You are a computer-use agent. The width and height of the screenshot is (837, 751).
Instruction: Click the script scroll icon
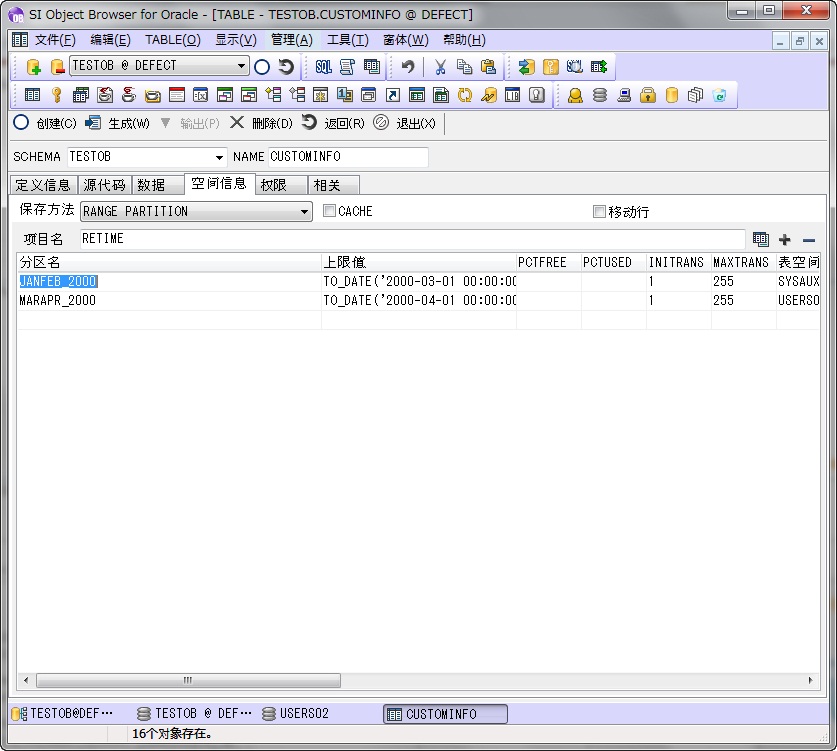click(x=348, y=67)
